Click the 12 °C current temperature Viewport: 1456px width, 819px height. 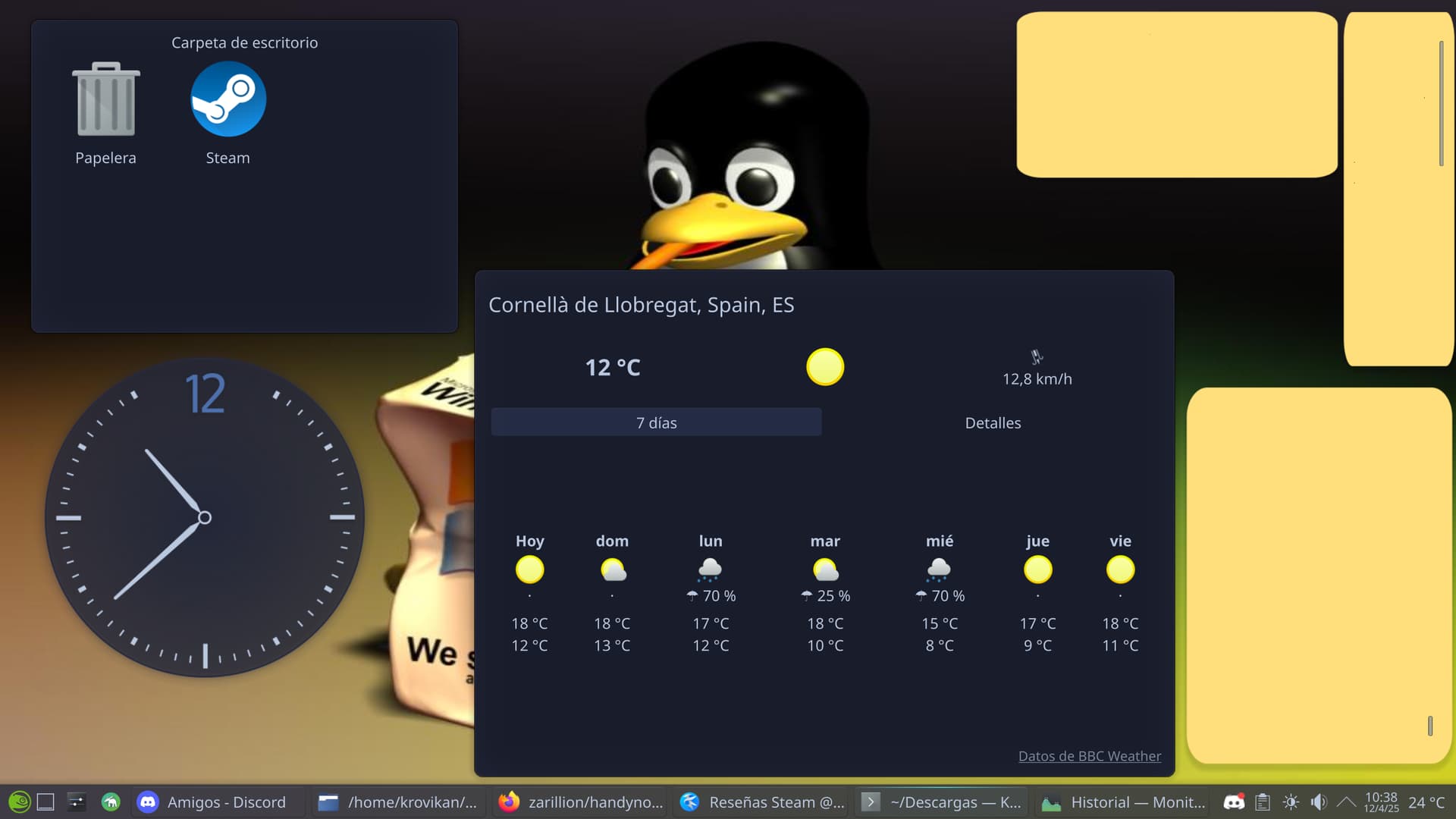pos(613,368)
